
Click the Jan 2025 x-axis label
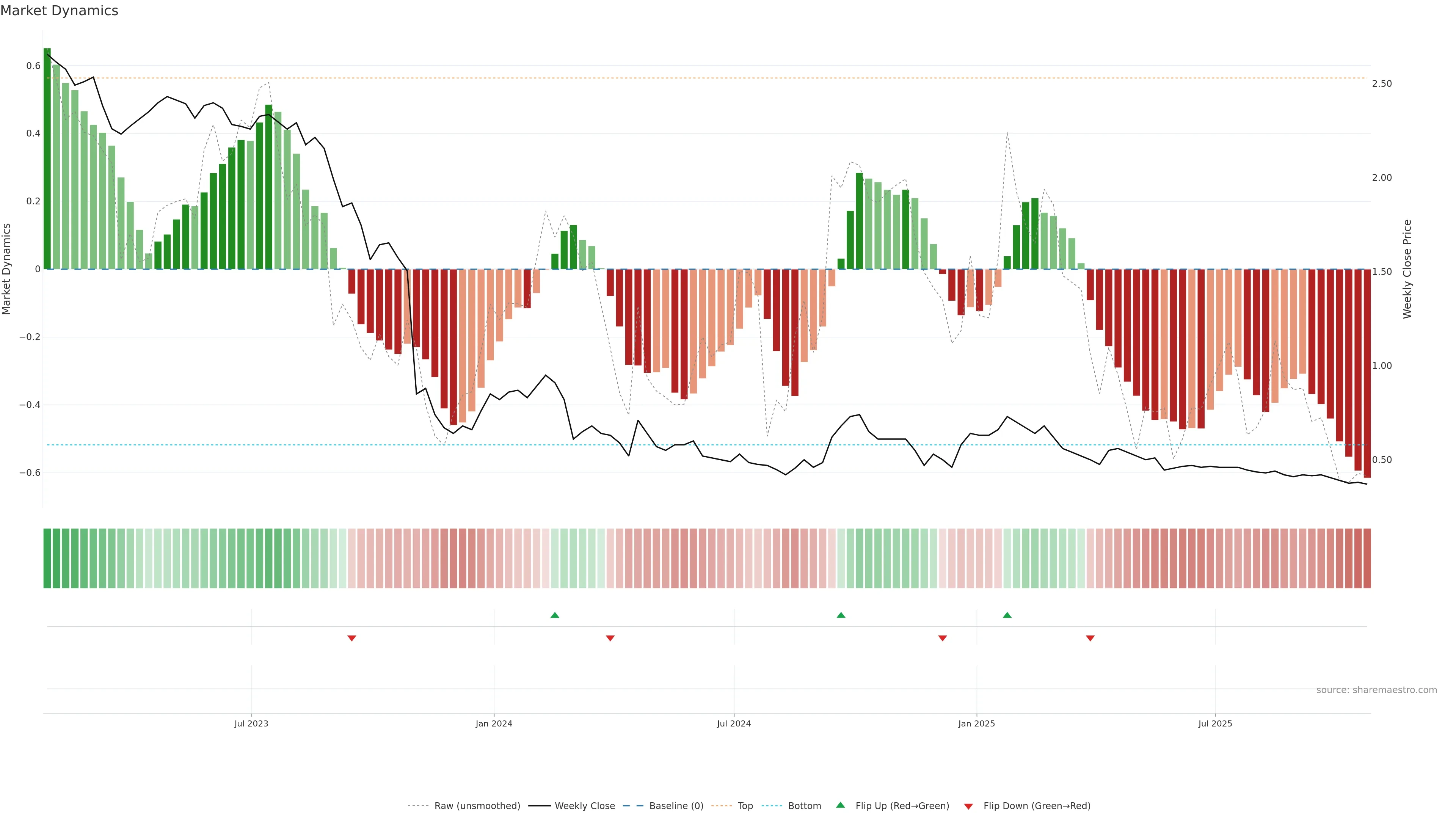point(976,723)
